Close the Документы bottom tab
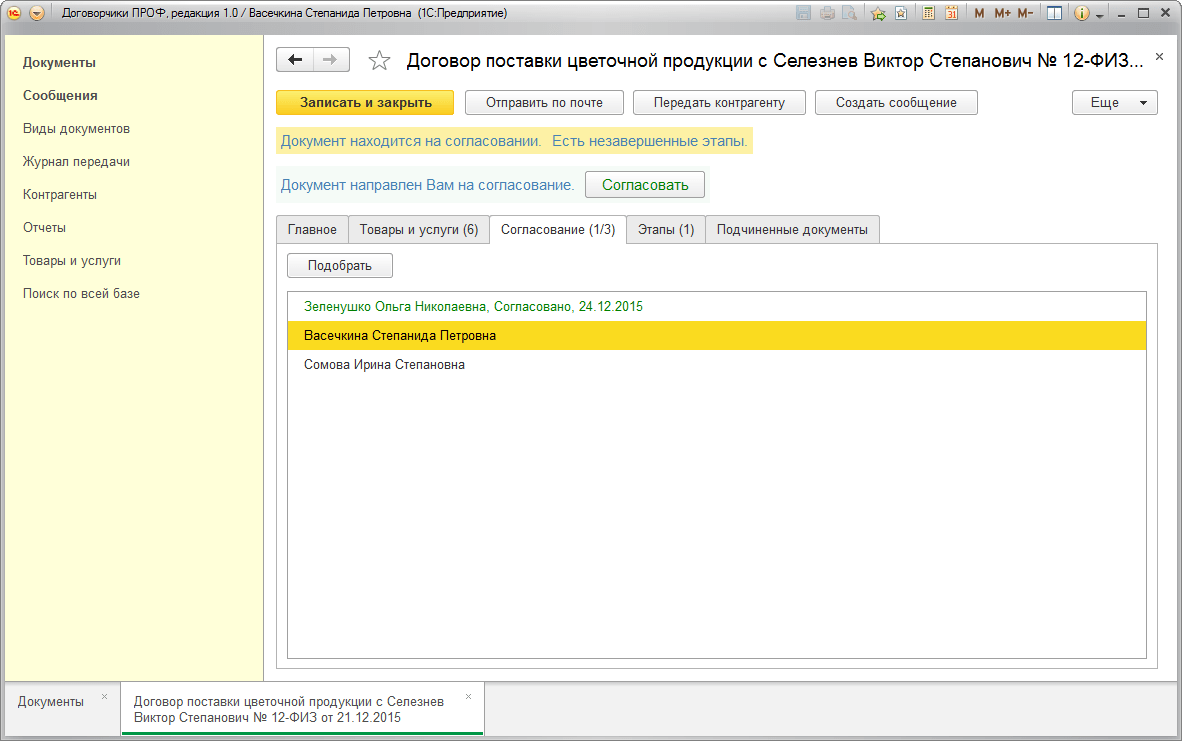The width and height of the screenshot is (1182, 741). tap(104, 696)
